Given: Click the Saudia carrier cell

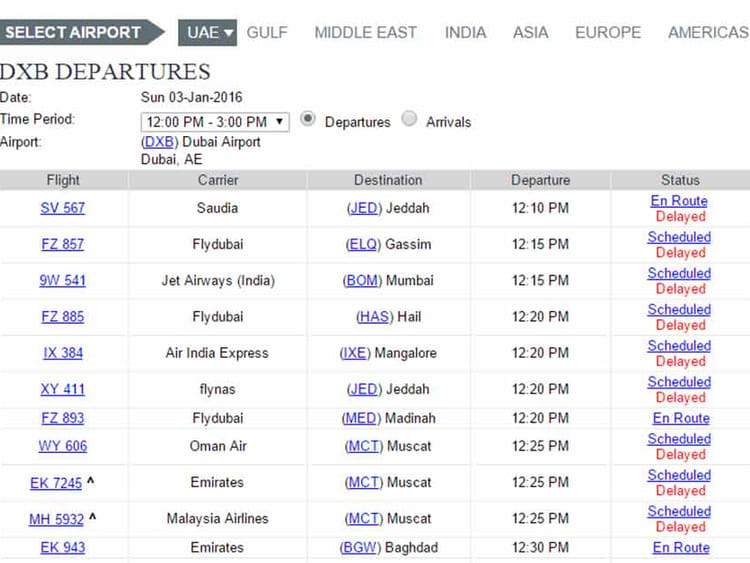Looking at the screenshot, I should (217, 208).
